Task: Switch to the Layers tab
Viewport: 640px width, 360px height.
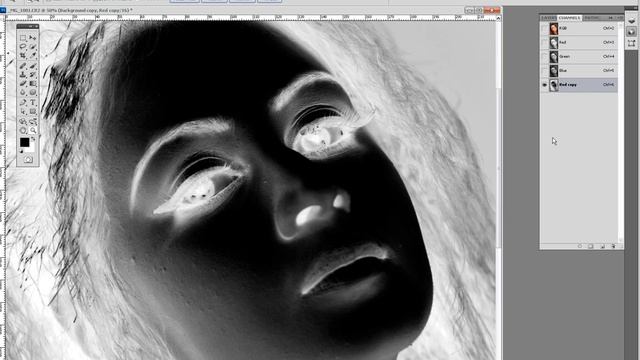Action: [548, 18]
